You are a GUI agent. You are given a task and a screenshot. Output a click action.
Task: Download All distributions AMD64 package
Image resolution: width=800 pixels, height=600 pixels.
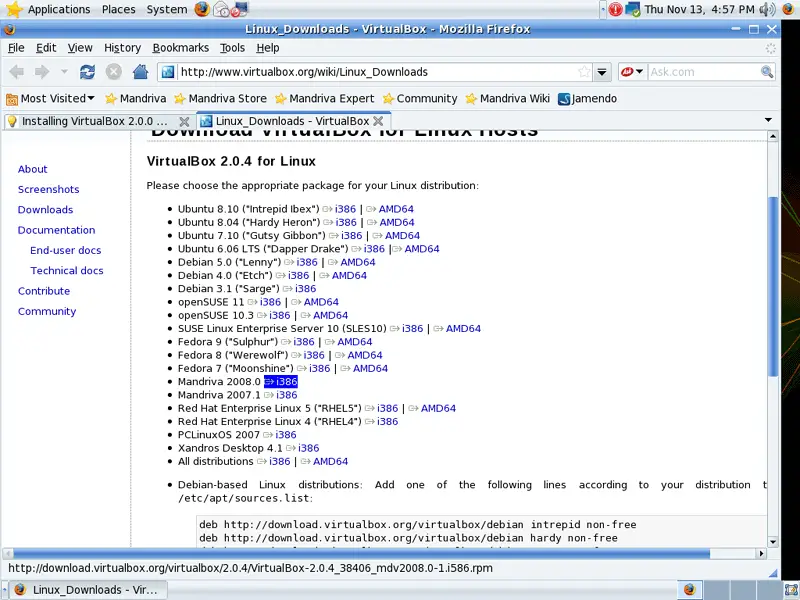pyautogui.click(x=330, y=461)
